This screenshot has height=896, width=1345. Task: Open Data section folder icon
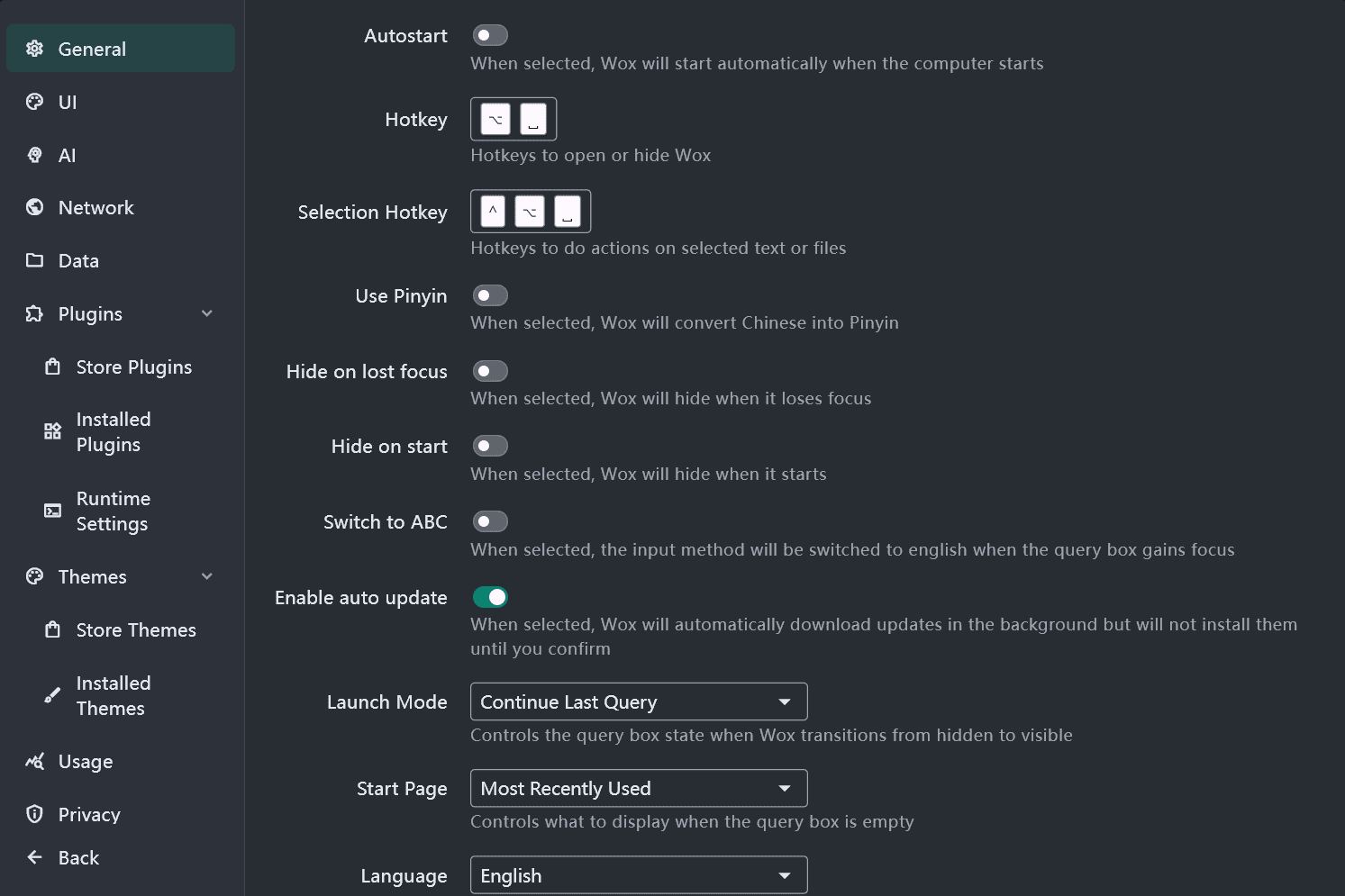click(x=35, y=260)
